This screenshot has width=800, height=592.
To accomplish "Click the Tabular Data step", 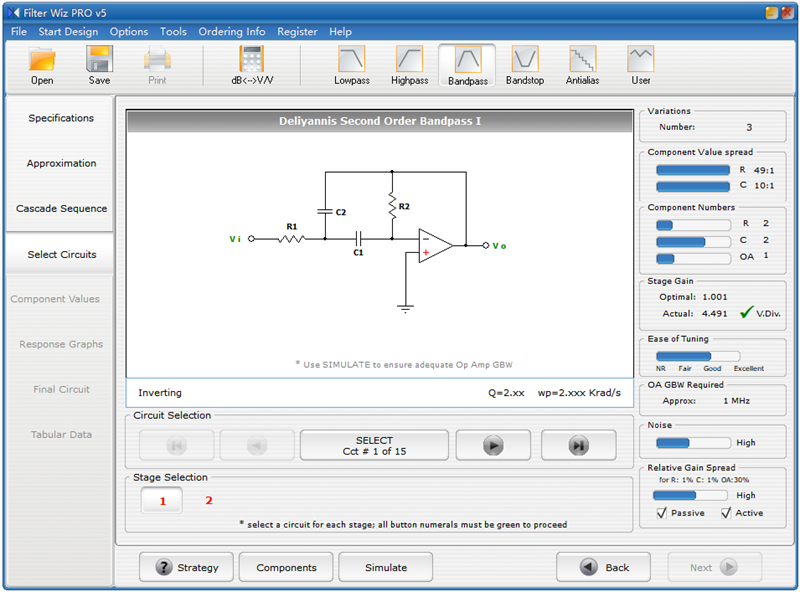I will pyautogui.click(x=61, y=434).
